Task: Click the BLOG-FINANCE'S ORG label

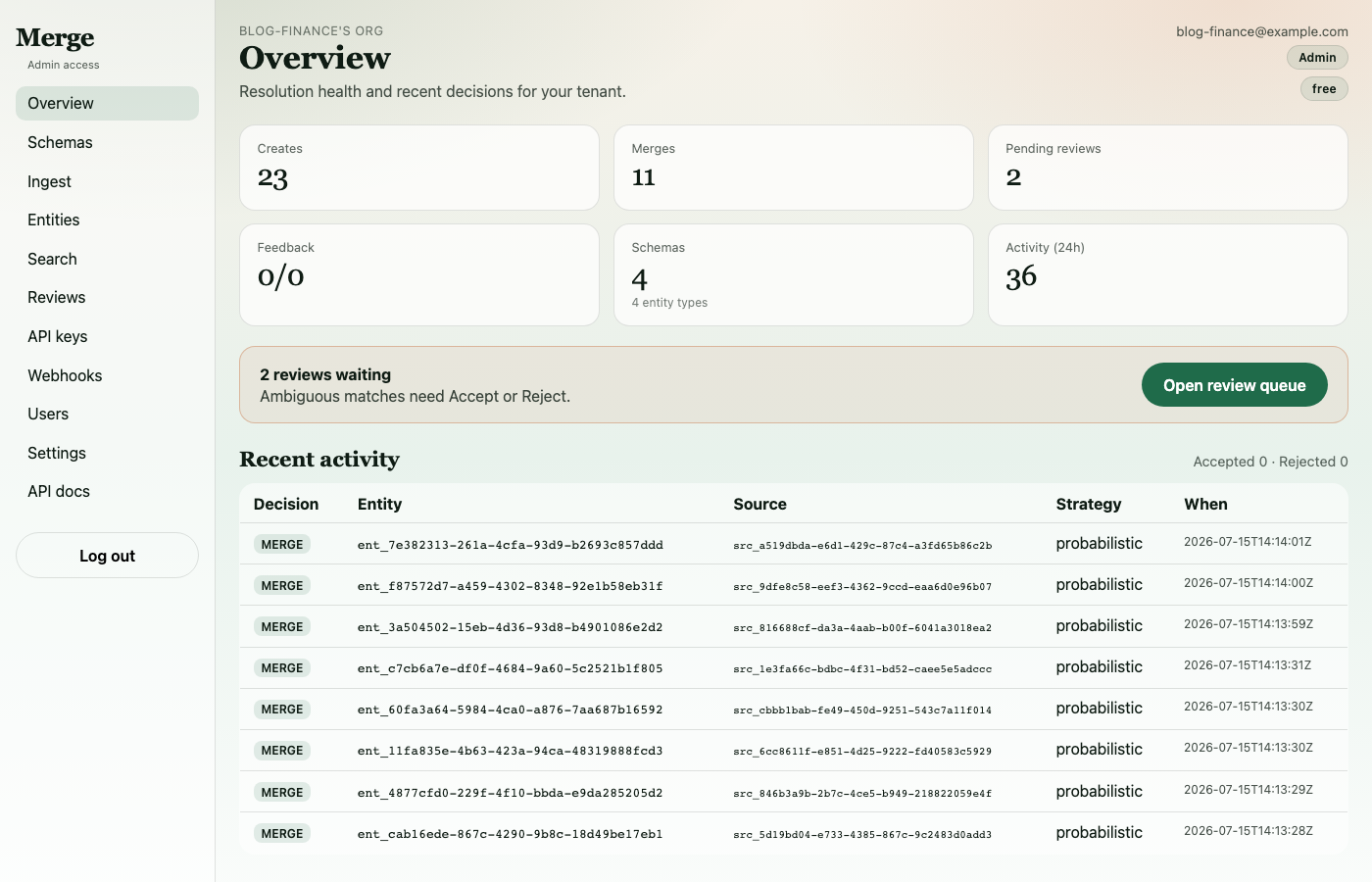Action: pyautogui.click(x=312, y=31)
